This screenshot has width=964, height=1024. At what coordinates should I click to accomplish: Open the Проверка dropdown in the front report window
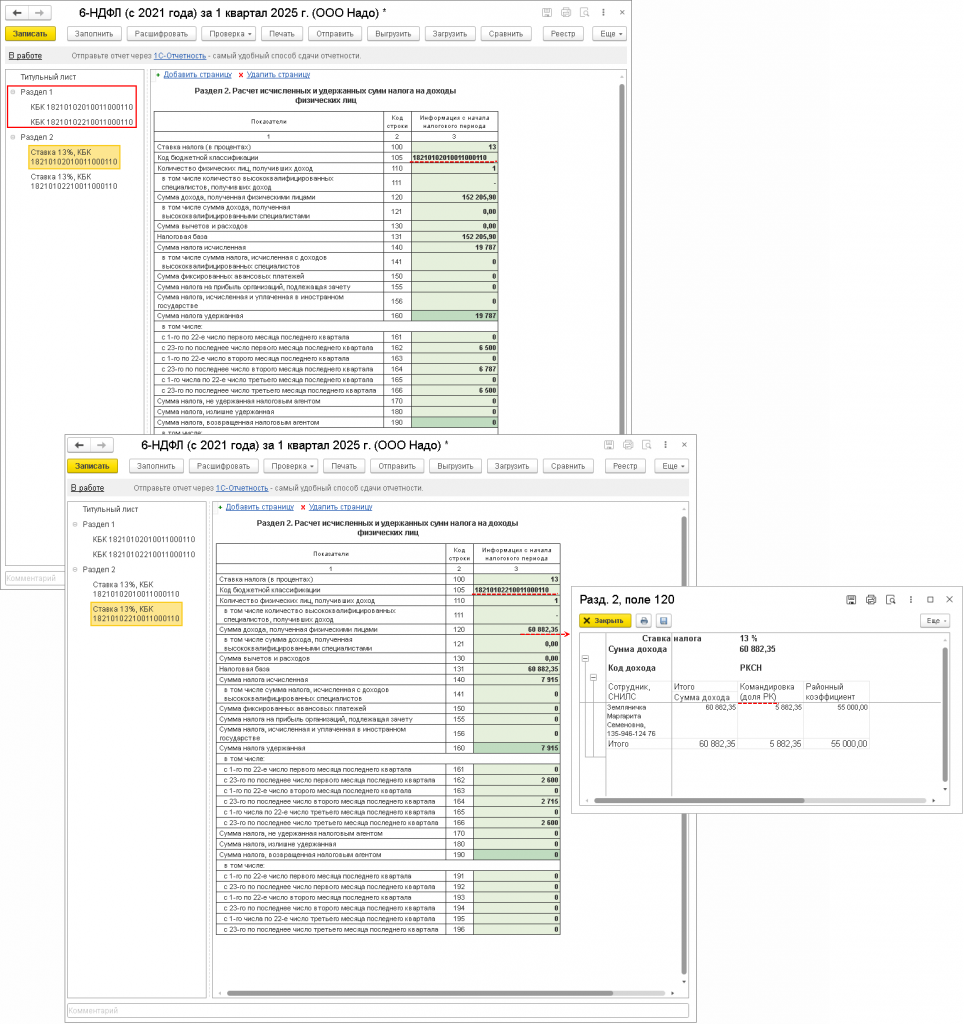pyautogui.click(x=293, y=466)
